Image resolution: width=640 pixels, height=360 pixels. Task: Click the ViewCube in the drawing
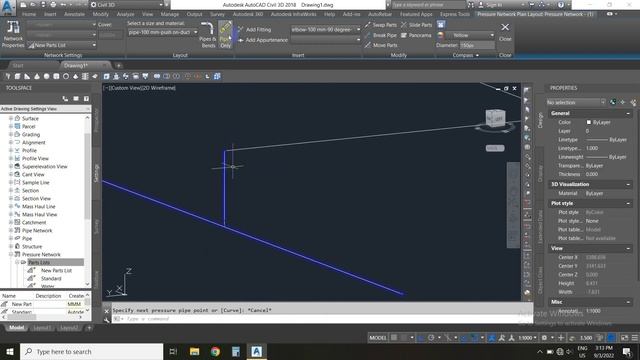click(x=496, y=118)
